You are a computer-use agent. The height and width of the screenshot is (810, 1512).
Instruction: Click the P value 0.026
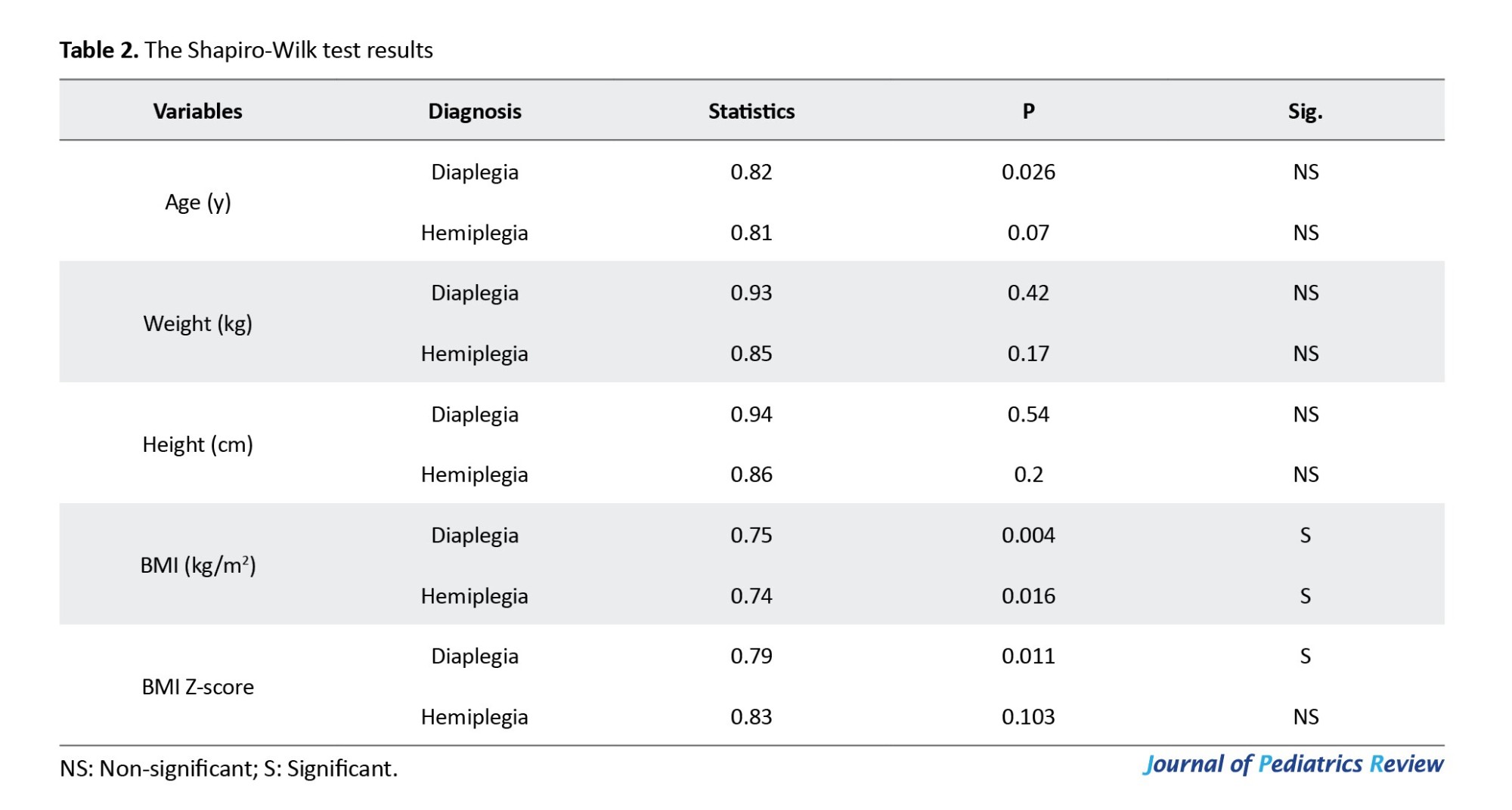coord(1028,172)
